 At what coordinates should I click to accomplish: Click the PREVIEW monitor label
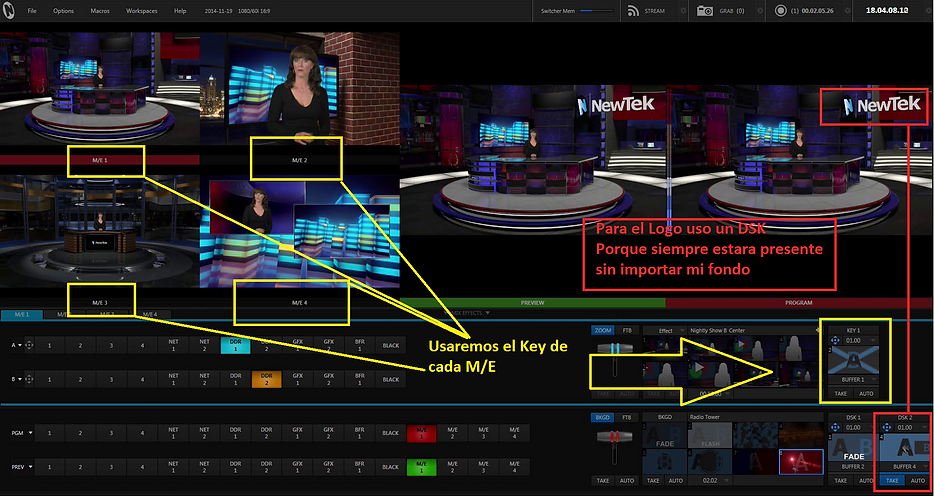point(533,302)
